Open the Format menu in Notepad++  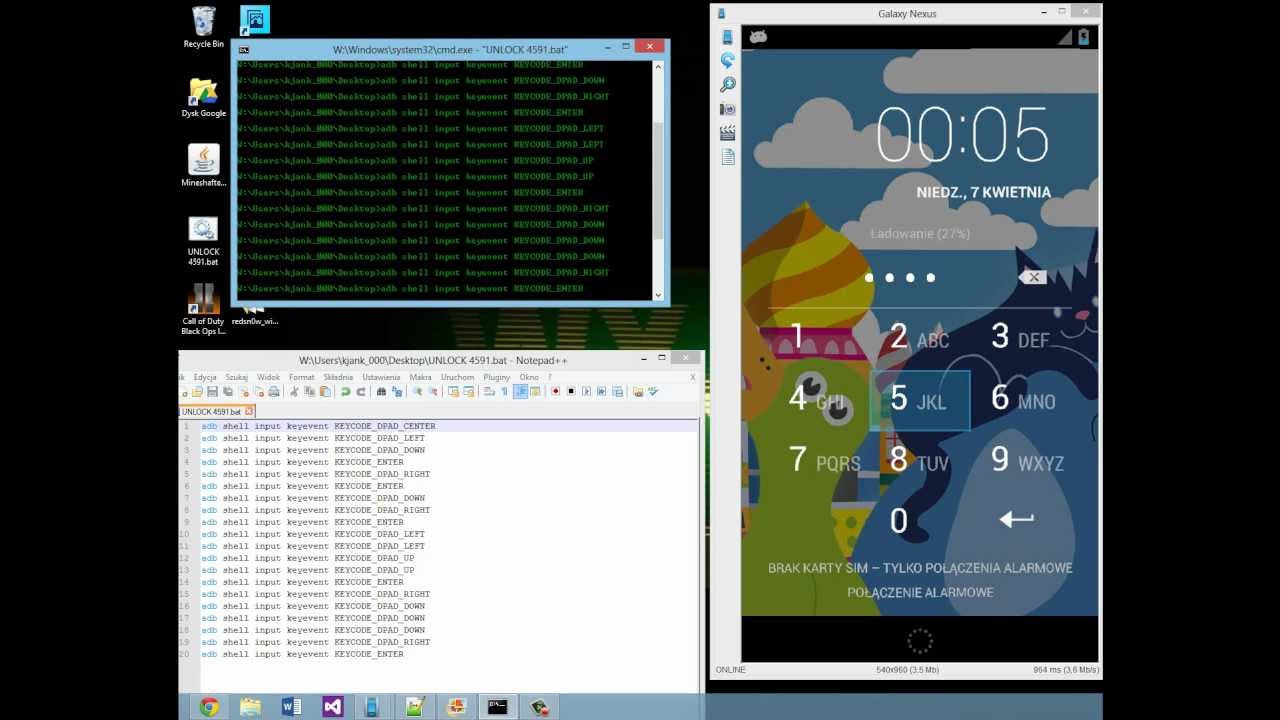pos(301,377)
